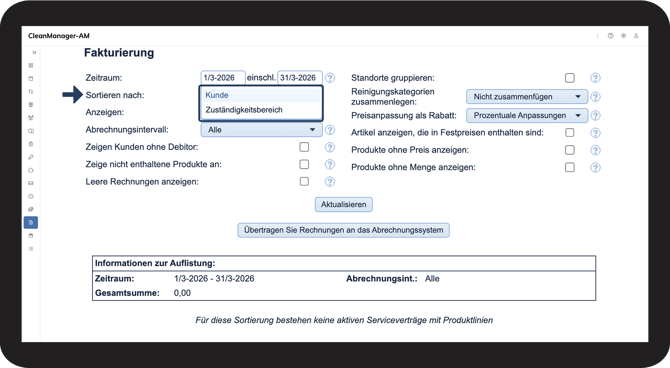The height and width of the screenshot is (368, 670).
Task: Open the calendar icon in the sidebar
Action: tap(31, 79)
